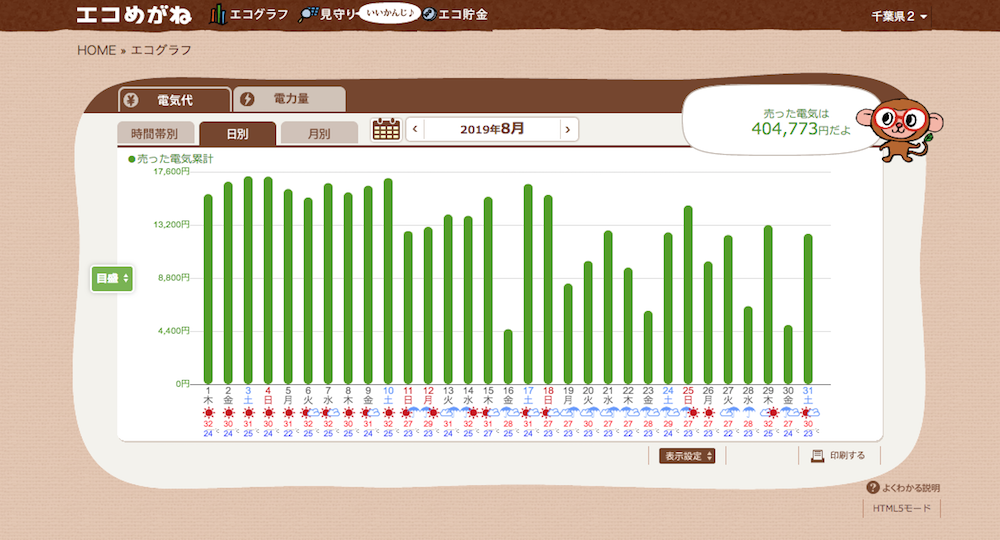Viewport: 1000px width, 540px height.
Task: Open the 目盛 scale dropdown
Action: pyautogui.click(x=112, y=278)
